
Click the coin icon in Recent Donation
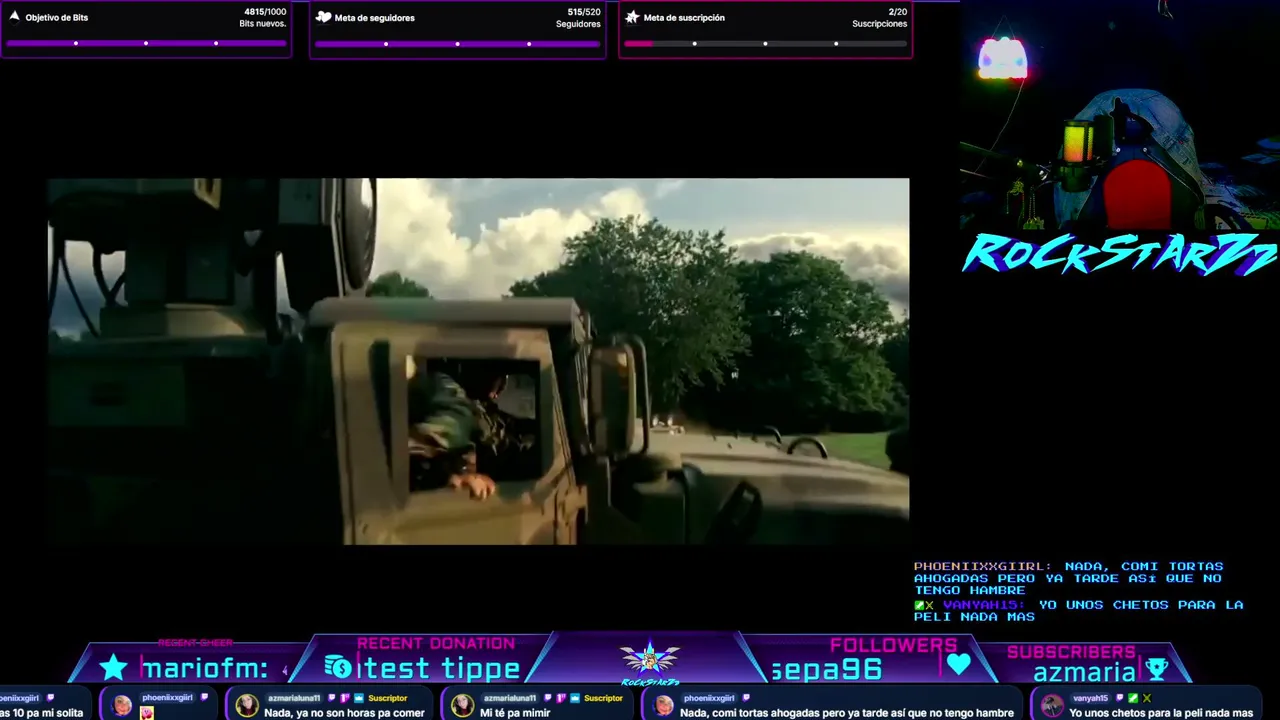[x=338, y=667]
